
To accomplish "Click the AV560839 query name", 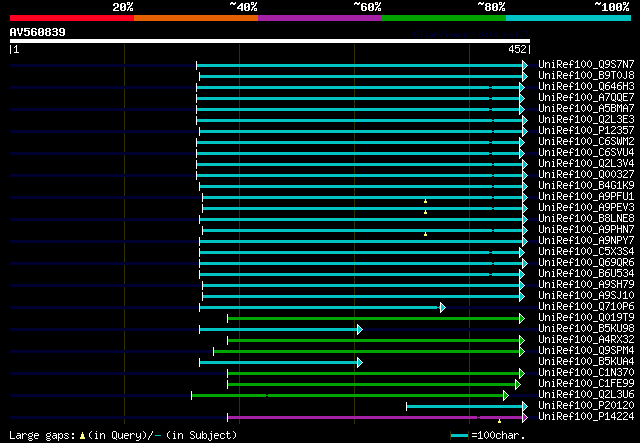I will click(x=38, y=32).
